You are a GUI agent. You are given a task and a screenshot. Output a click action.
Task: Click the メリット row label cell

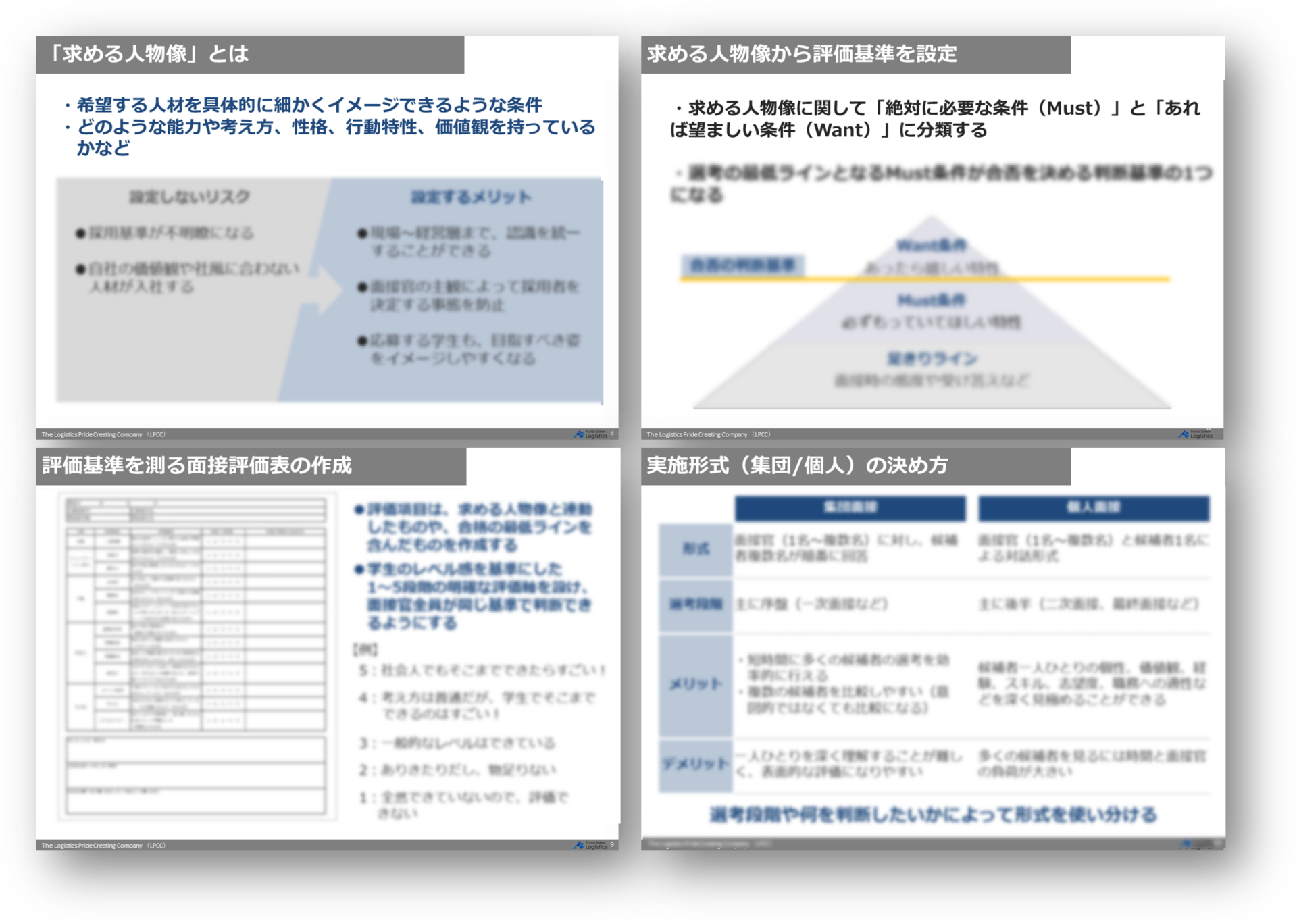[x=695, y=684]
